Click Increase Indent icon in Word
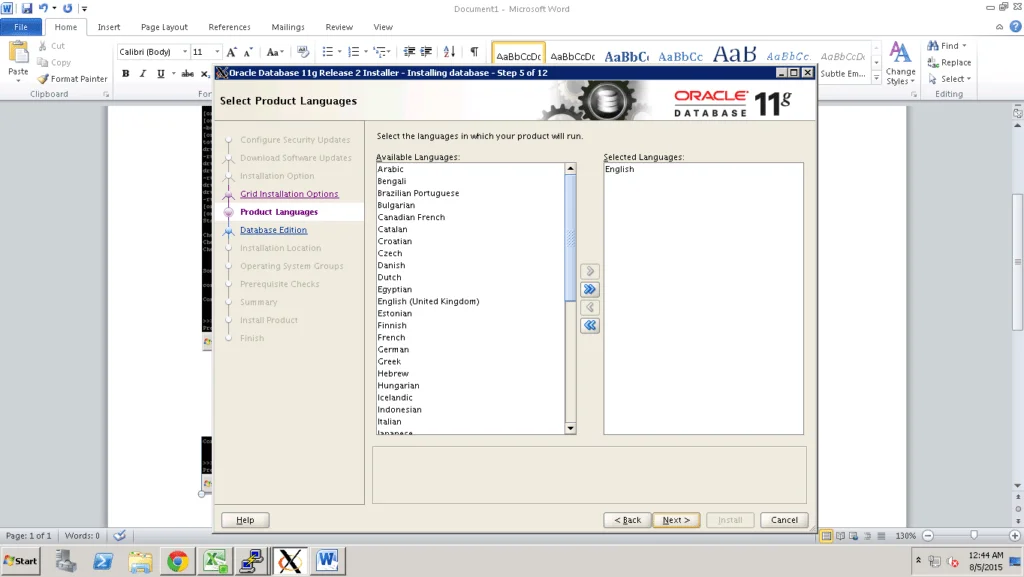The image size is (1024, 577). 426,52
